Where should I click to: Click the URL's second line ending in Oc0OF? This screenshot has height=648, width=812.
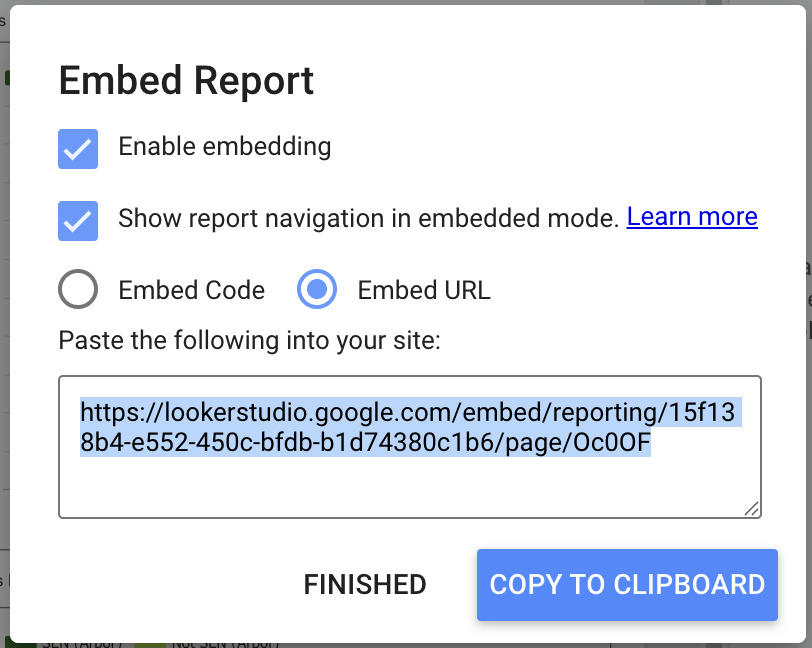click(x=365, y=441)
